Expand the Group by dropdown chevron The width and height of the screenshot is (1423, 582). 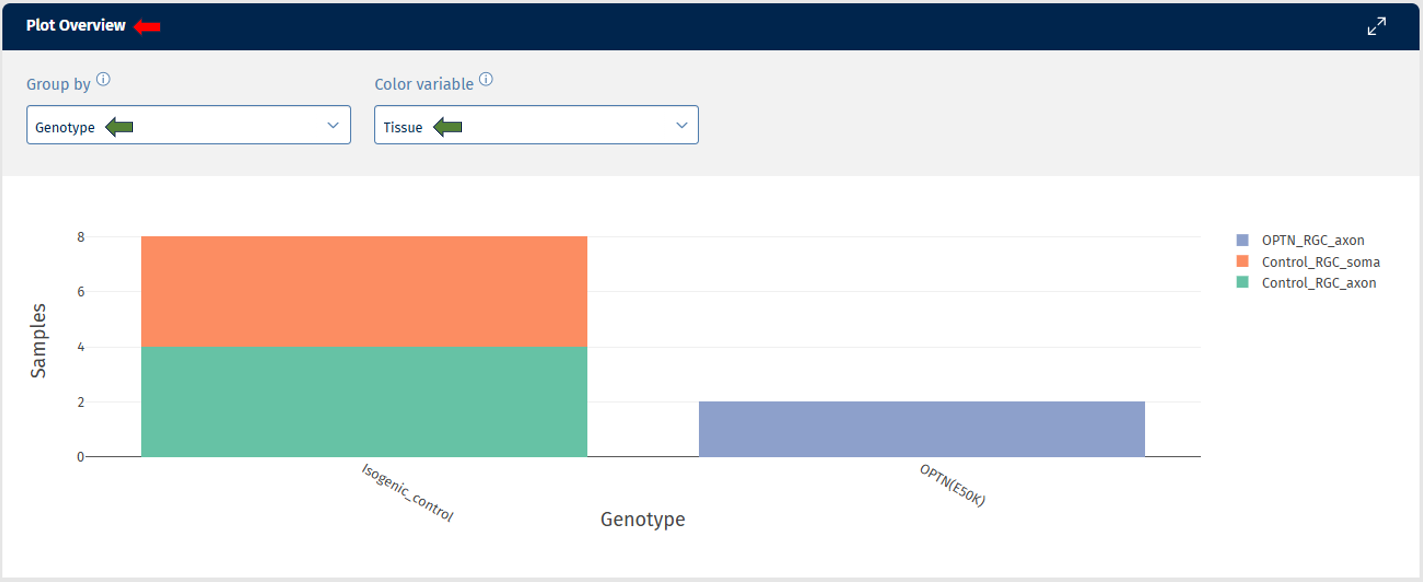pos(333,126)
